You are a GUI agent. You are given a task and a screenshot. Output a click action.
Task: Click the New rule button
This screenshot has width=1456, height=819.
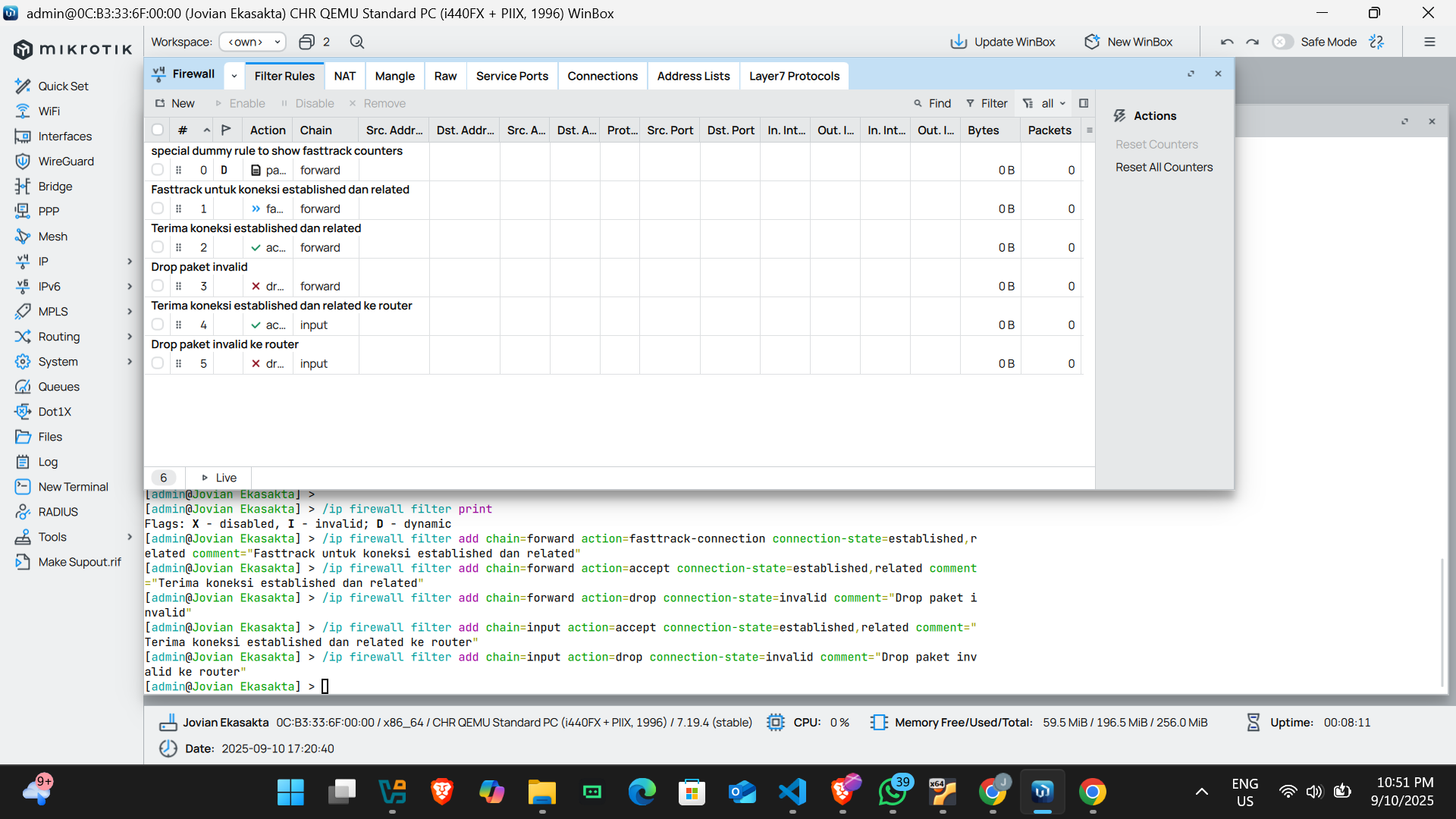tap(174, 103)
